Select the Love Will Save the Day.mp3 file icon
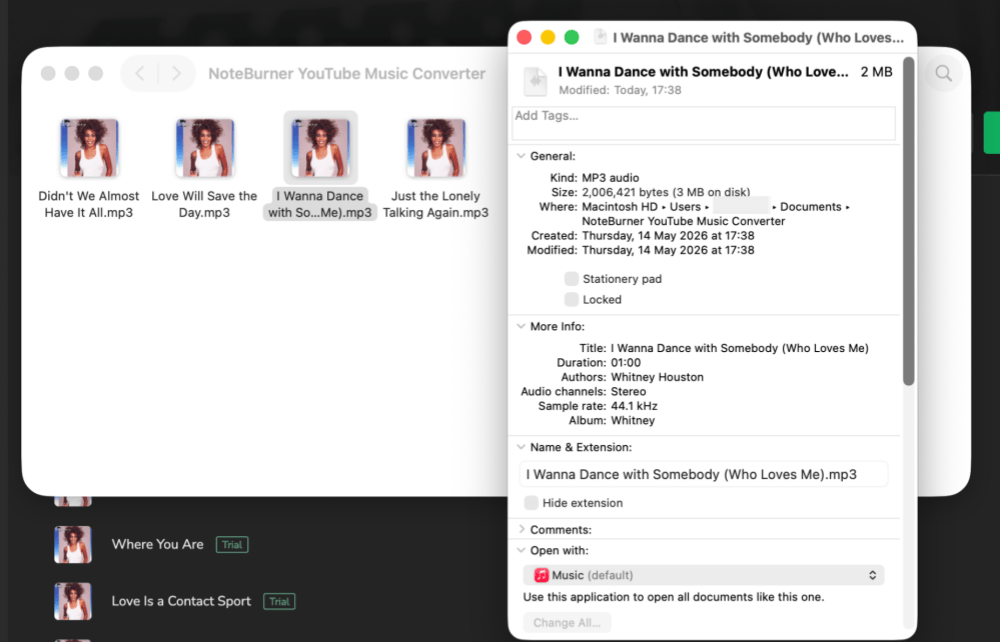The height and width of the screenshot is (642, 1000). tap(205, 147)
